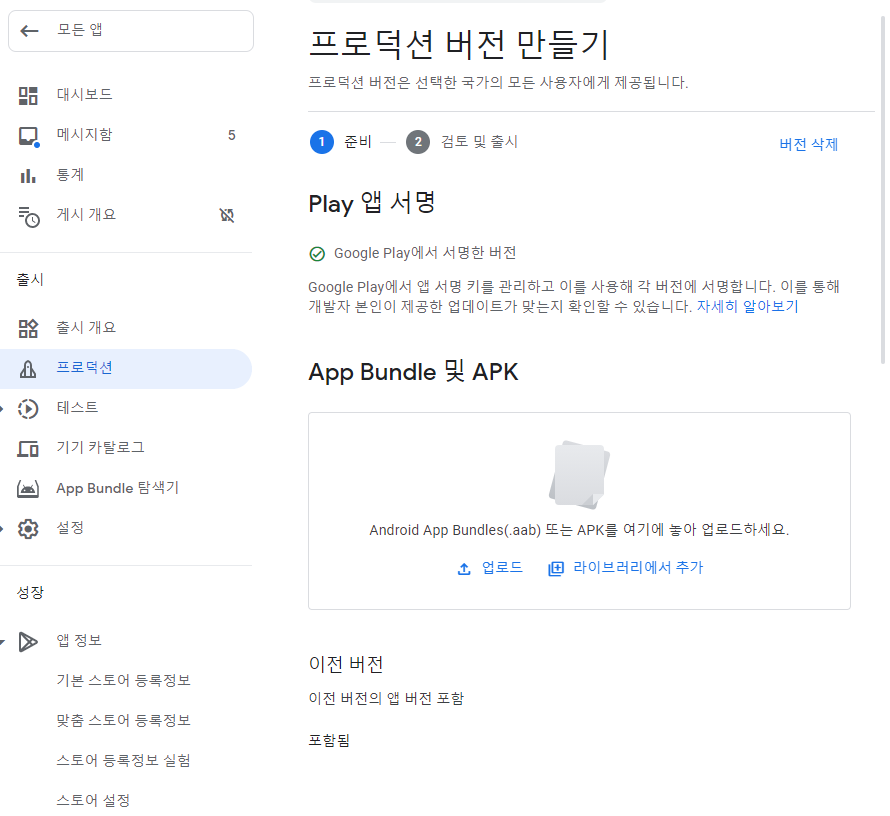Click the 버전 삭제 link

tap(808, 145)
